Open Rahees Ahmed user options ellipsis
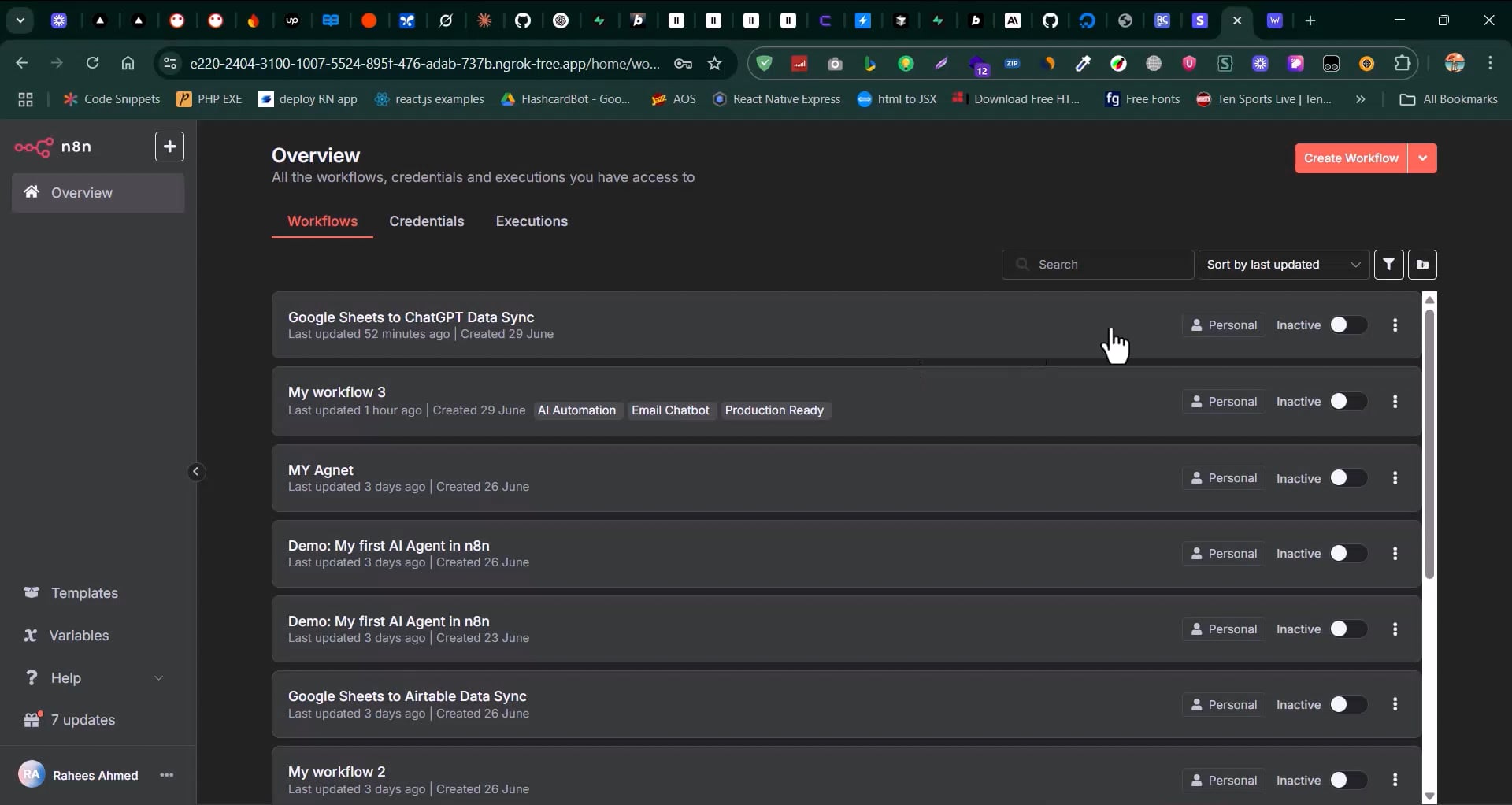 (166, 775)
